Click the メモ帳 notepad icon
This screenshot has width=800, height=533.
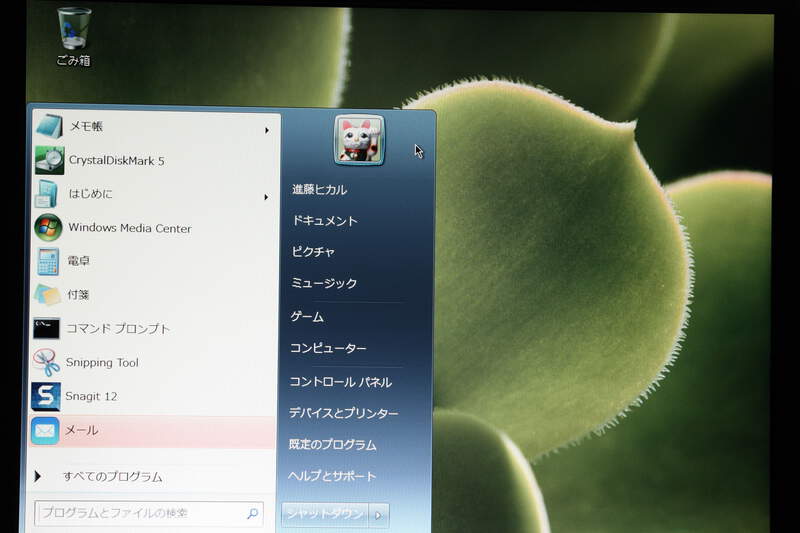click(49, 126)
